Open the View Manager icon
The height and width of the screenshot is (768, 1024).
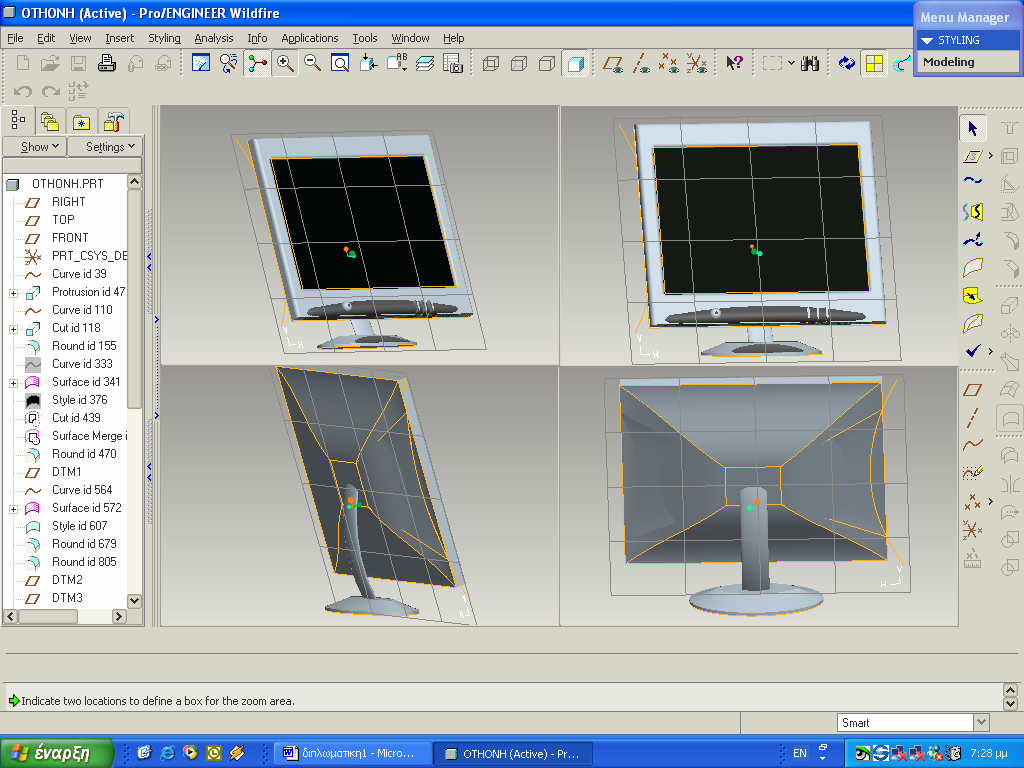pyautogui.click(x=453, y=63)
